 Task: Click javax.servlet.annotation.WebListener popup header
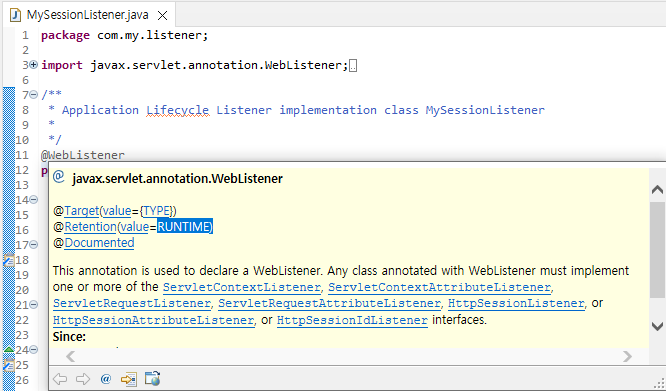point(178,179)
